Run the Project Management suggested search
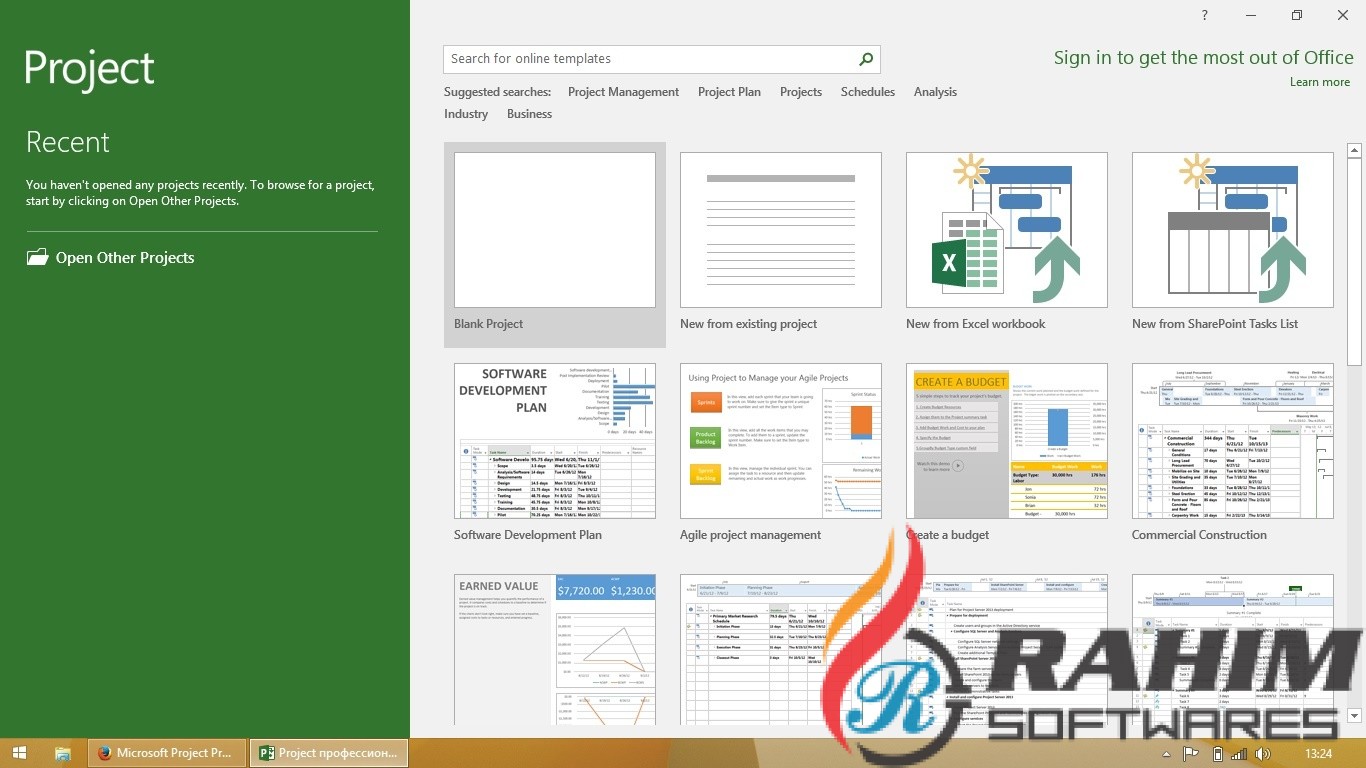The width and height of the screenshot is (1366, 768). (623, 91)
